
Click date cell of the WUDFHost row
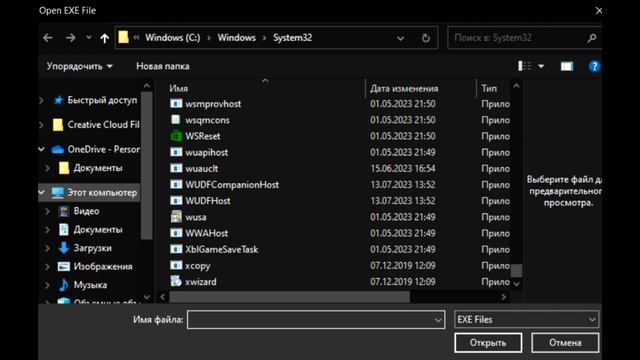pos(402,201)
